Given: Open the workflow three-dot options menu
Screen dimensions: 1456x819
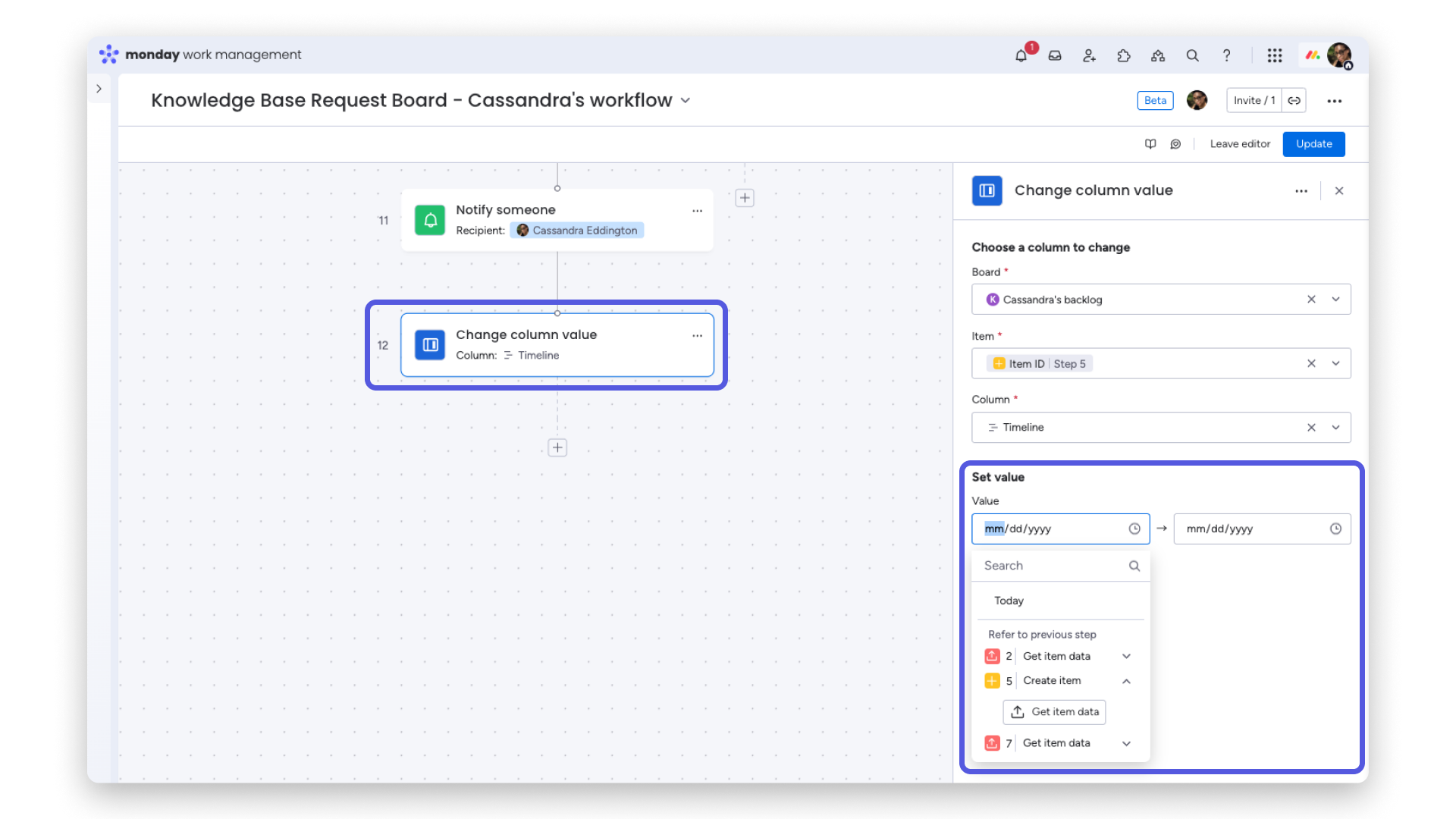Looking at the screenshot, I should click(1335, 101).
